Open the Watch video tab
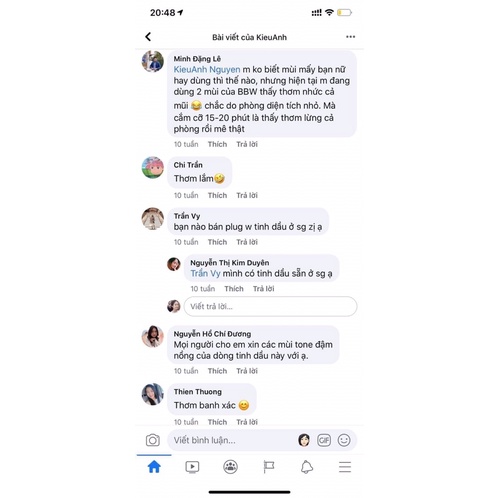498x498 pixels. pos(192,467)
